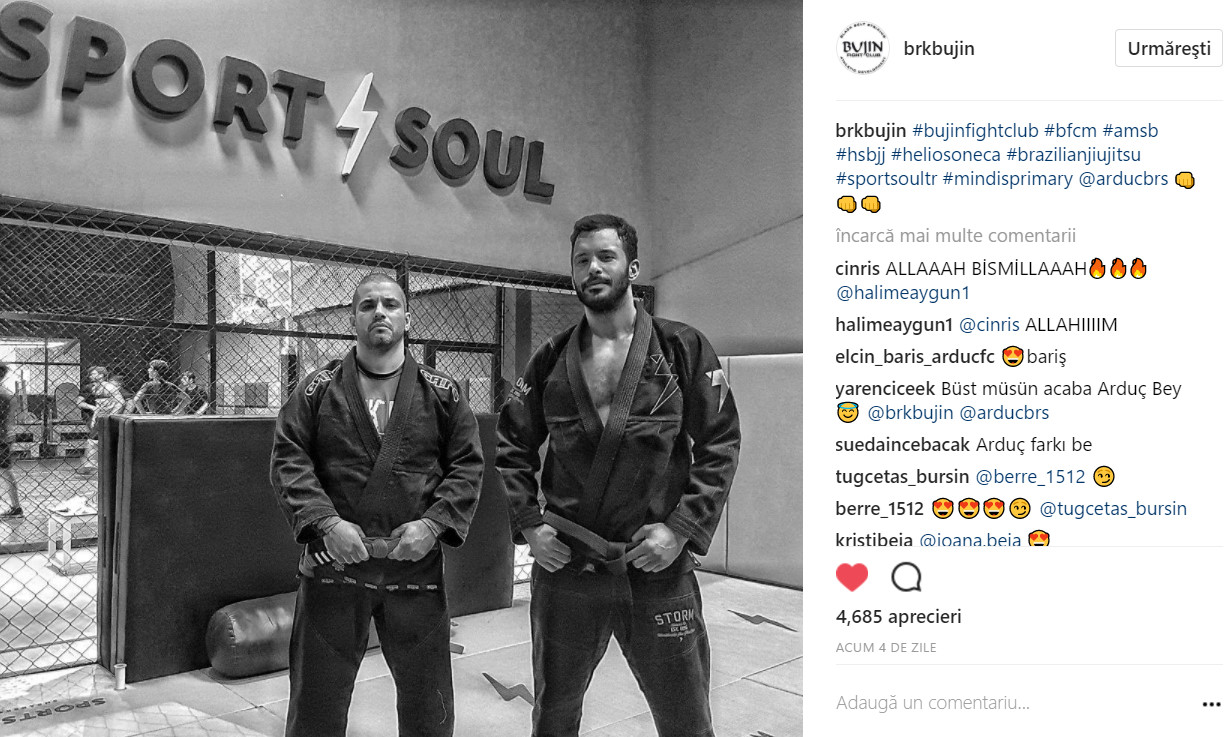This screenshot has height=737, width=1230.
Task: Open the yarenciceek commenter profile
Action: [x=885, y=389]
